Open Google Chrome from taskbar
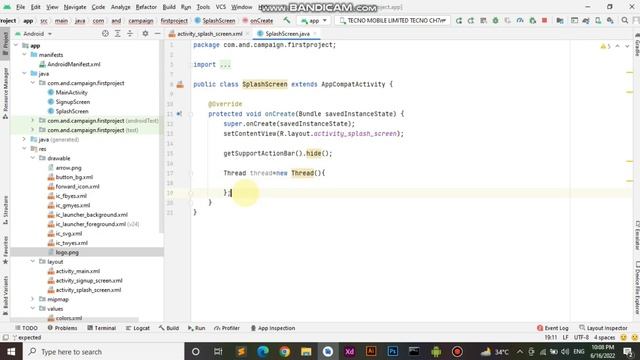Viewport: 640px width, 360px height. click(284, 351)
